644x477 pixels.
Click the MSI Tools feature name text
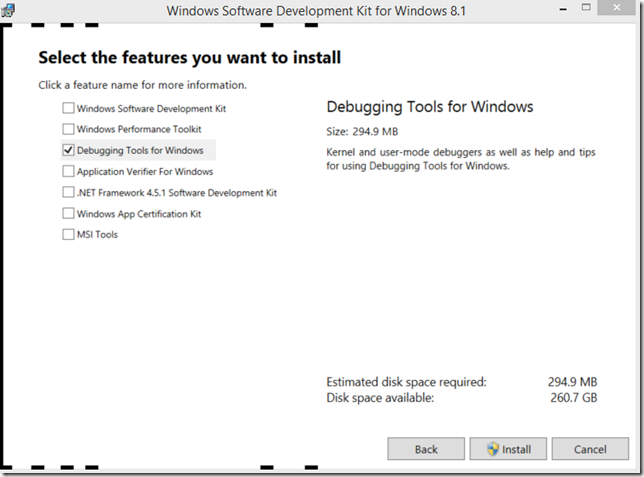click(97, 234)
